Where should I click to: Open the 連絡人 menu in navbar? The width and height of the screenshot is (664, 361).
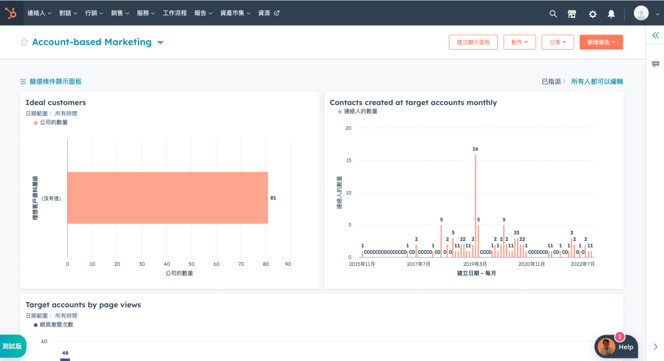point(39,13)
